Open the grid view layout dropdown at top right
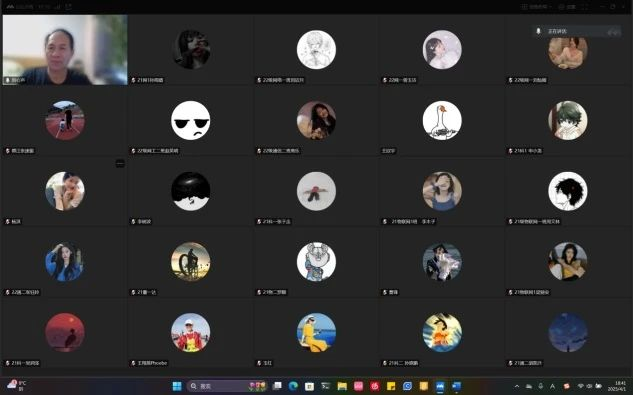The width and height of the screenshot is (633, 395). [x=536, y=7]
